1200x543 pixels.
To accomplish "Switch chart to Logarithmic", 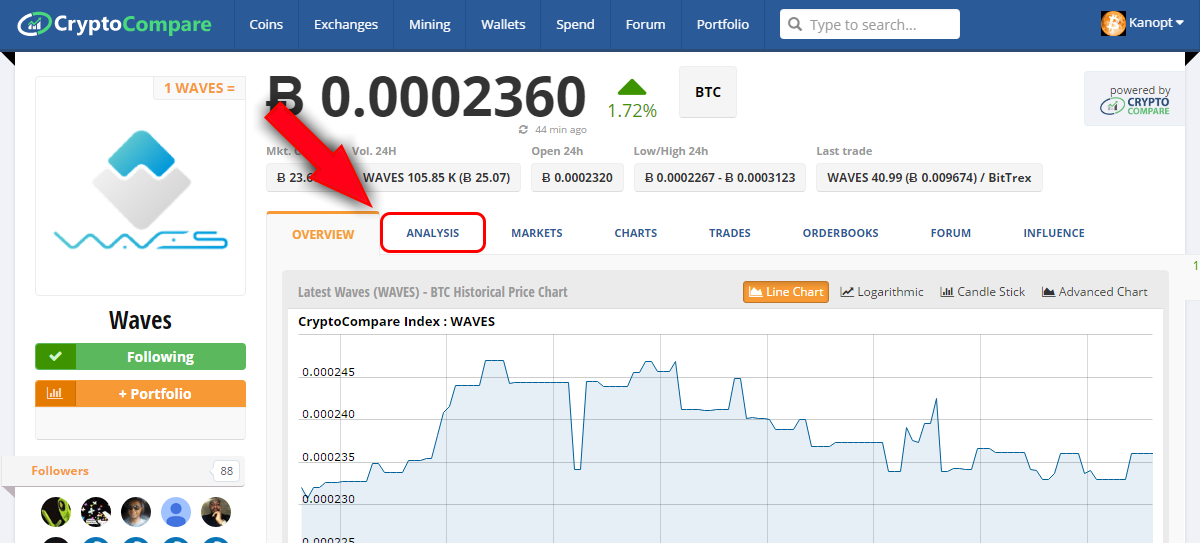I will [882, 292].
